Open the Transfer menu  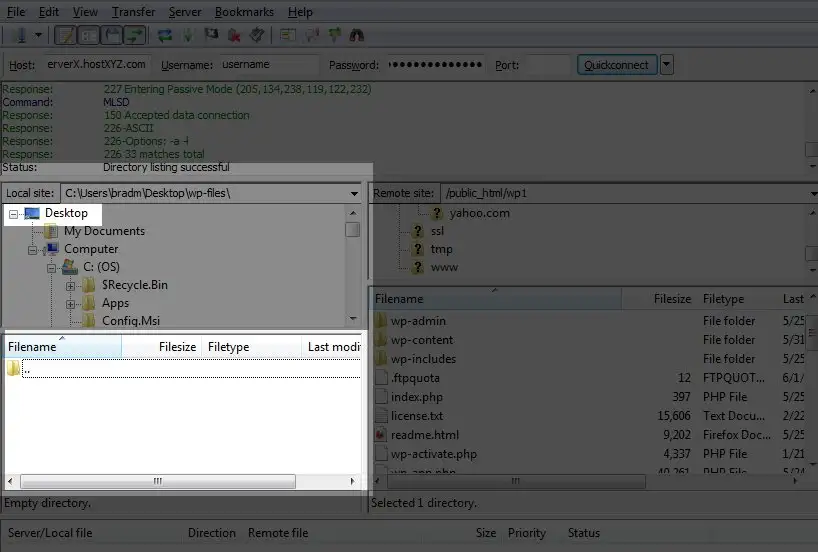[x=134, y=11]
